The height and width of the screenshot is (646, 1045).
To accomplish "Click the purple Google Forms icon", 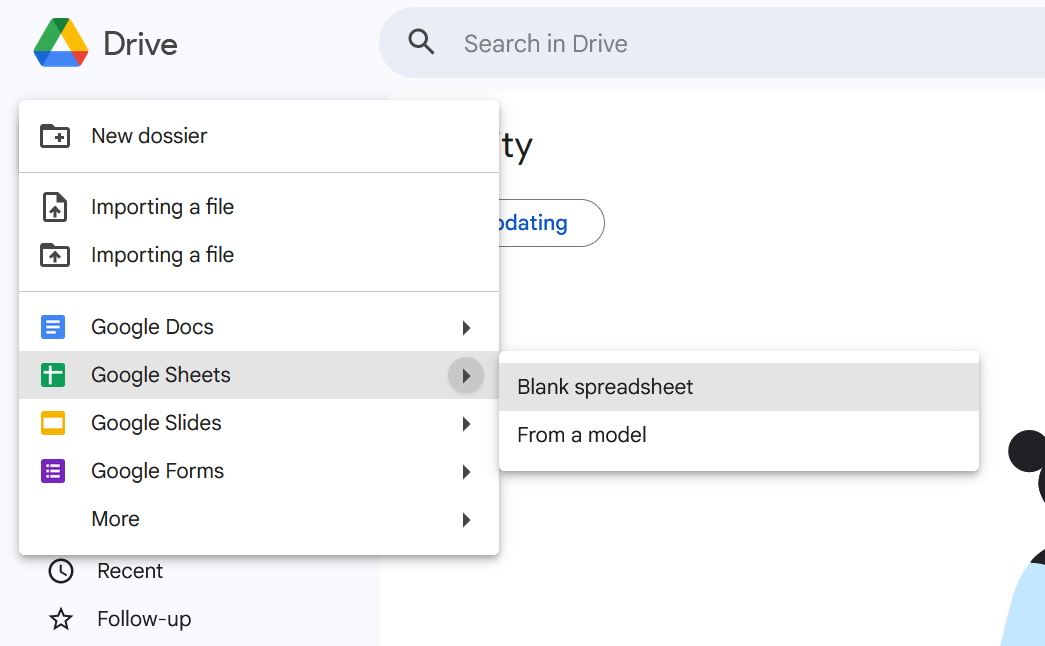I will point(53,471).
